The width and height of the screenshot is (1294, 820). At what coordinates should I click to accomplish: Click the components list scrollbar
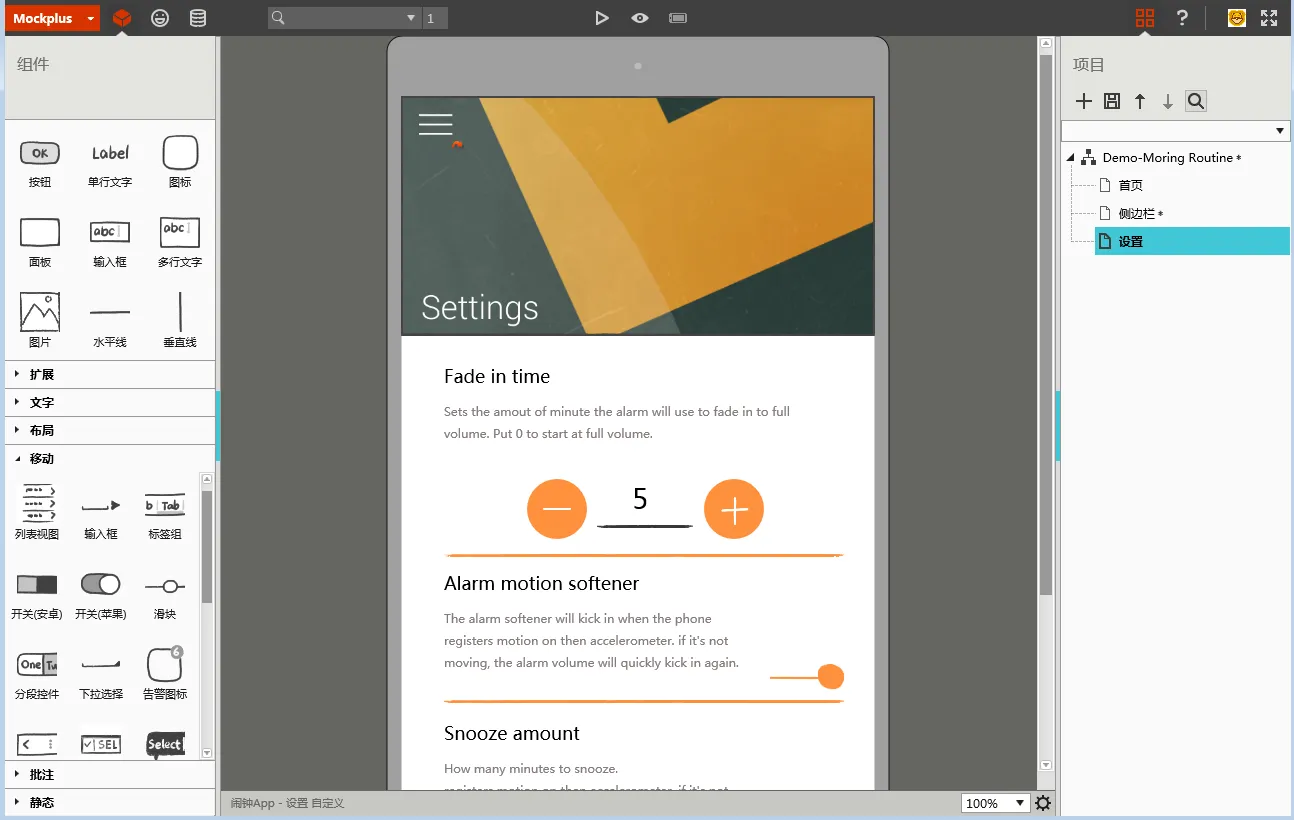click(x=207, y=546)
